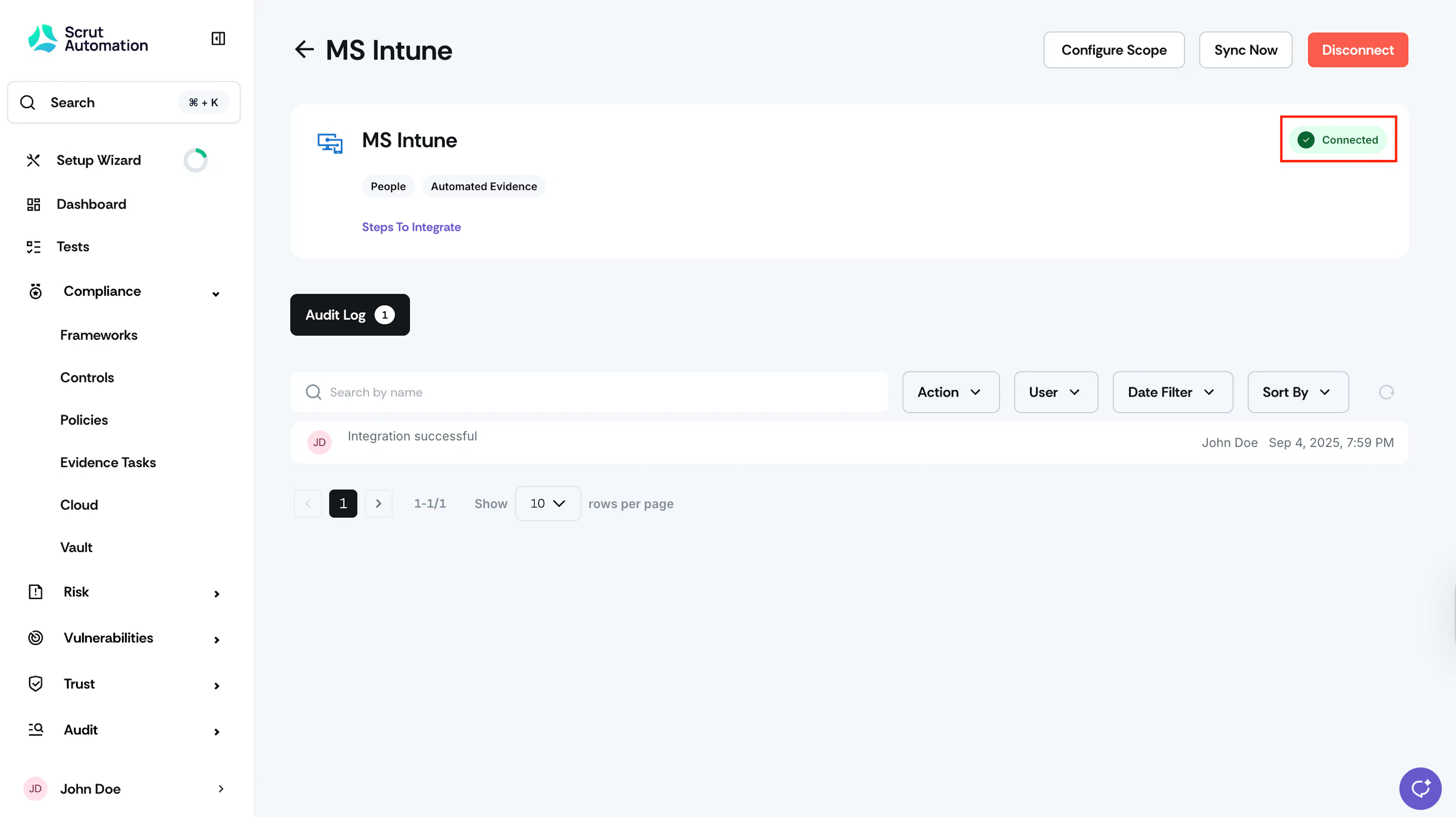Viewport: 1456px width, 817px height.
Task: Expand the Risk section
Action: [x=217, y=593]
